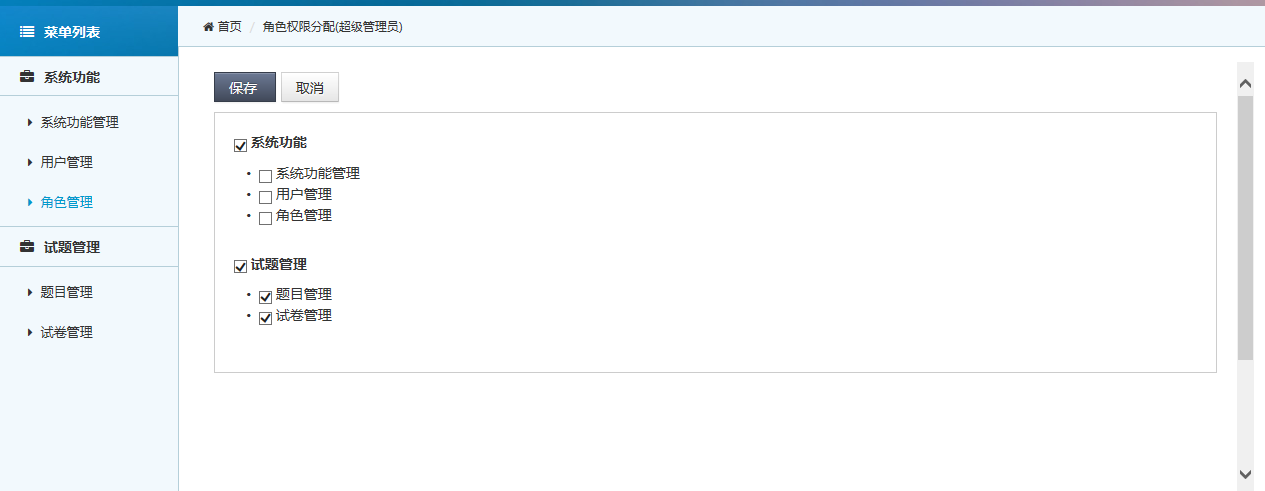
Task: Collapse the 试题管理 sidebar section header
Action: click(x=89, y=247)
